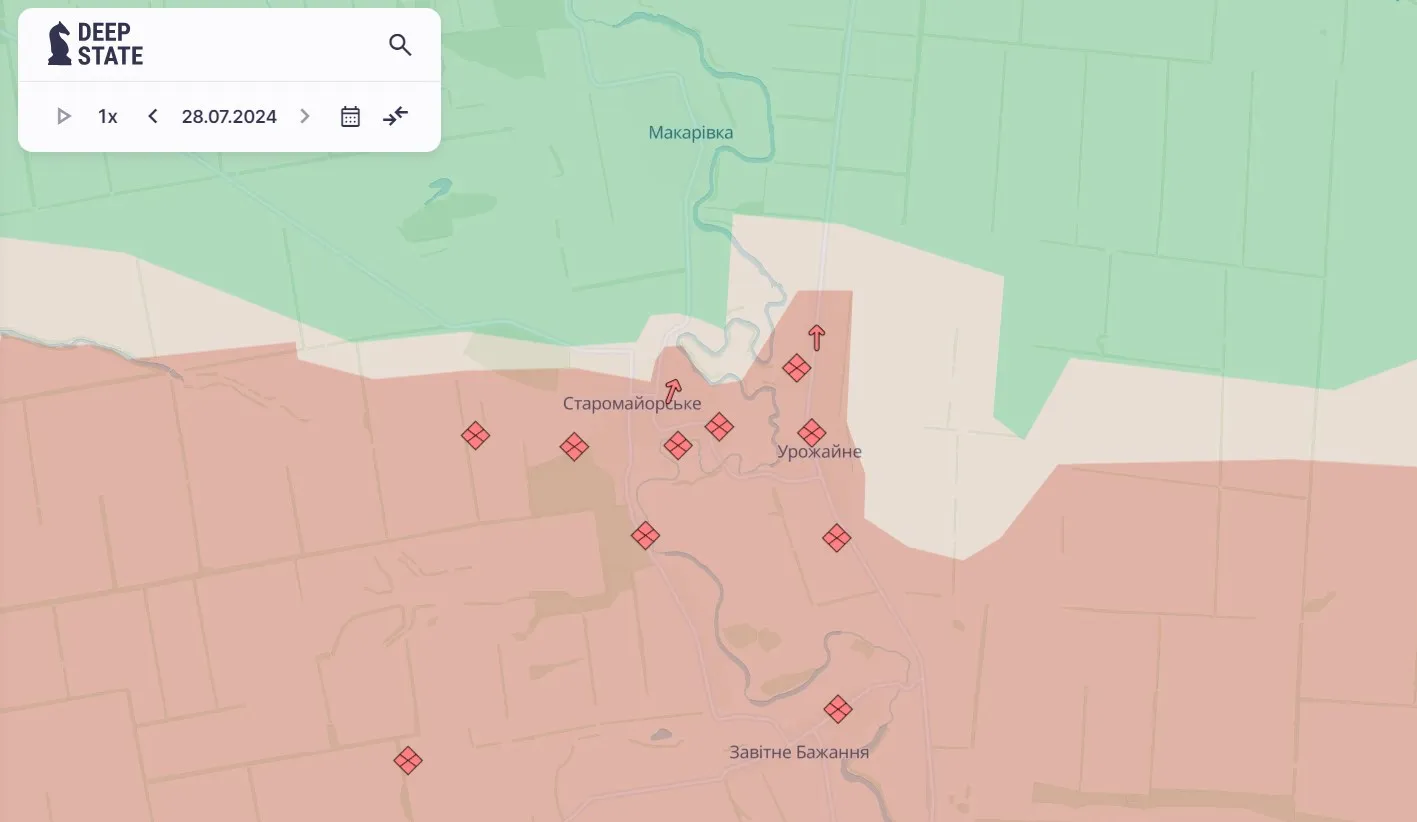Click unit marker just above Завітне Бажання
The height and width of the screenshot is (822, 1417).
[x=838, y=710]
